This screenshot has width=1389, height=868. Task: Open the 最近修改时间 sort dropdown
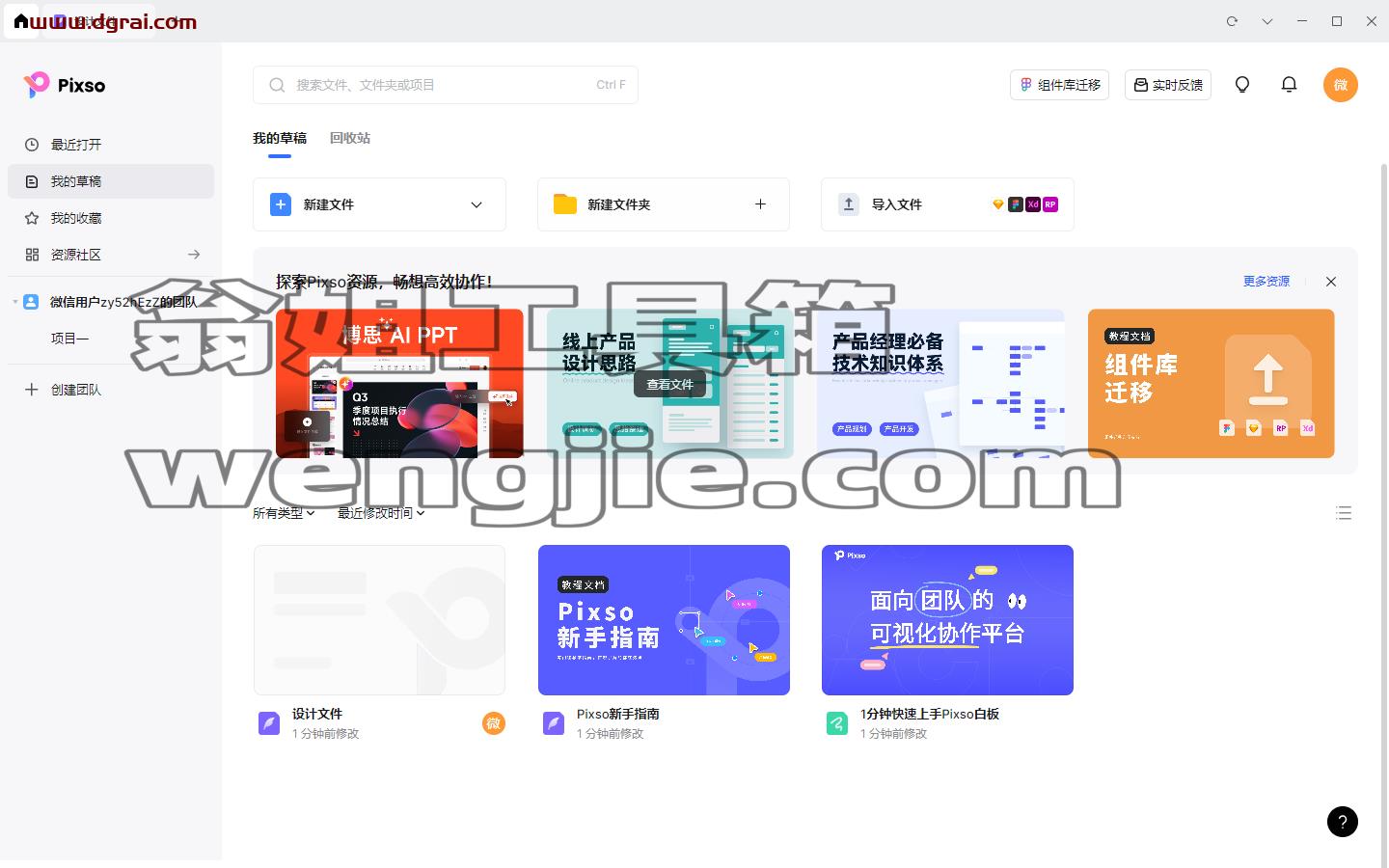point(381,513)
